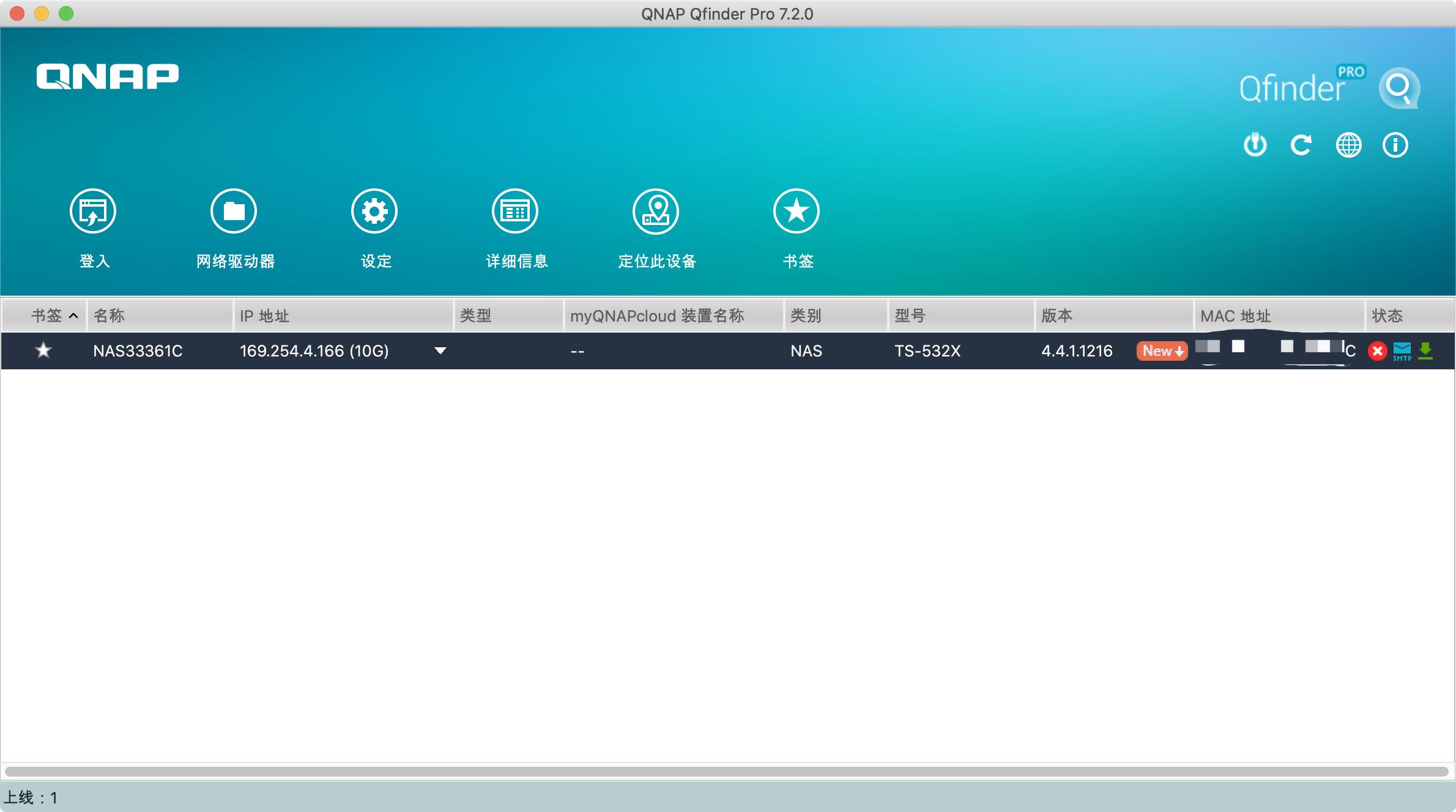Click the 设定 settings gear icon

[374, 212]
